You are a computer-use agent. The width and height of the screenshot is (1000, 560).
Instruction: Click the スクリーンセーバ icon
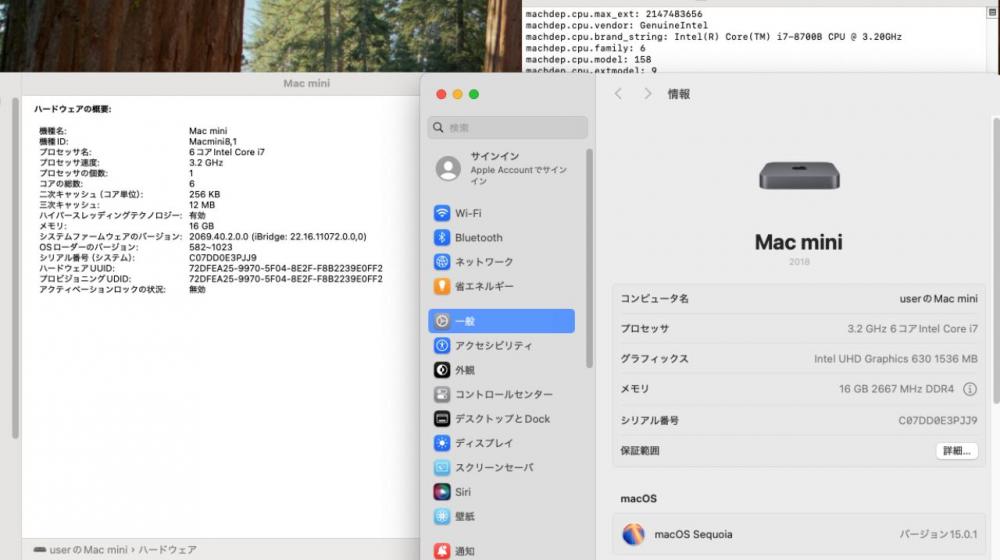pos(442,468)
